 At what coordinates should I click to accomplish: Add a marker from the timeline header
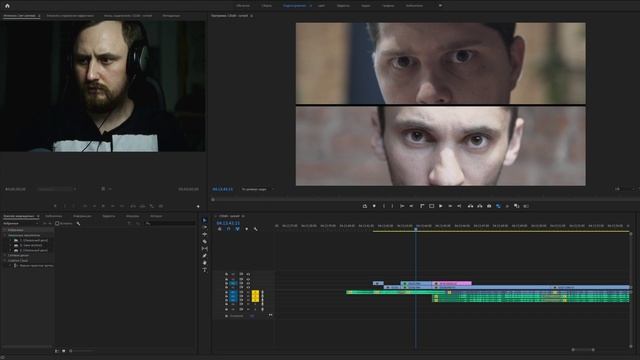pos(246,229)
